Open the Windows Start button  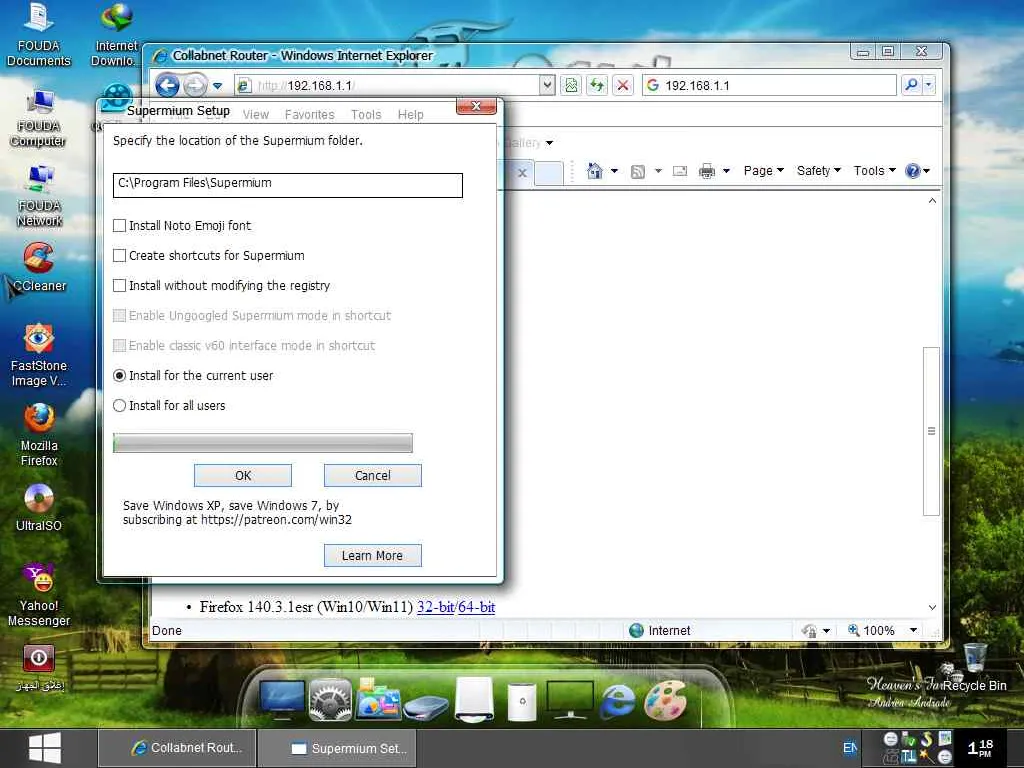pos(45,748)
